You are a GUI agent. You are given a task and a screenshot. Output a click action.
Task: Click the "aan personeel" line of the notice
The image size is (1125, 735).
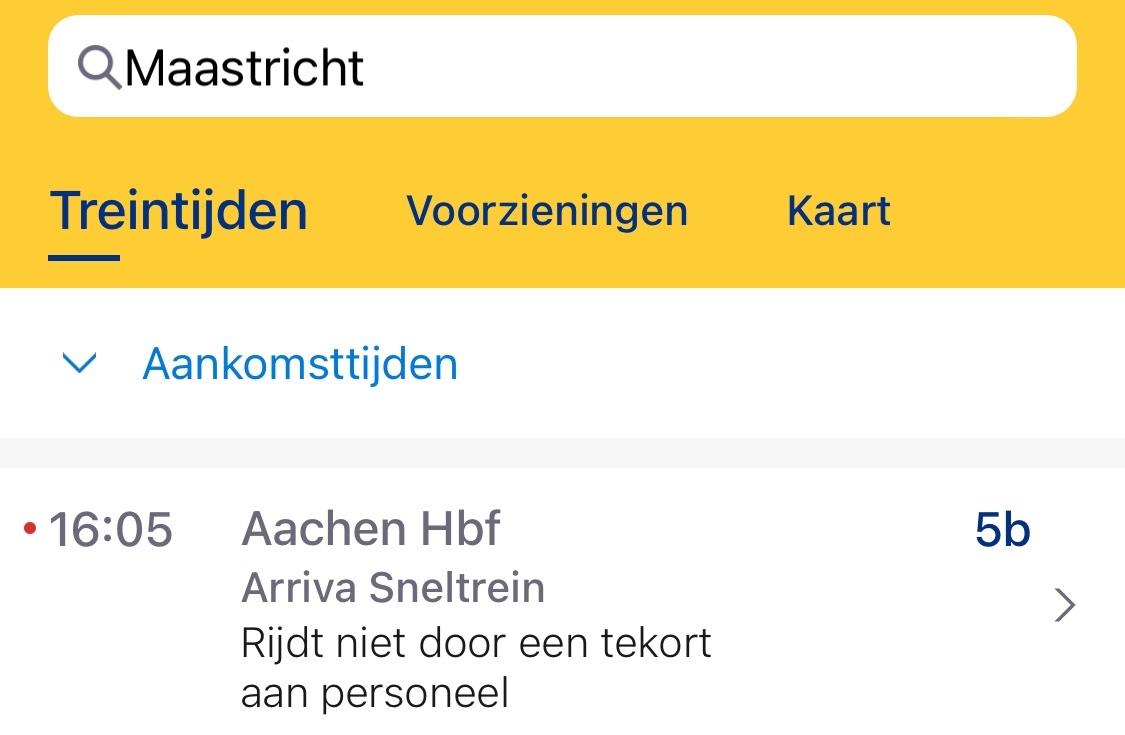(375, 693)
